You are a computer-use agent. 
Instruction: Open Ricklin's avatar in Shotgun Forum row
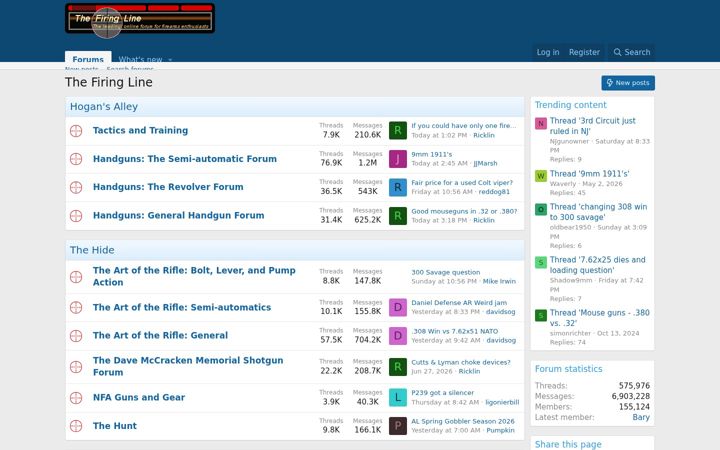coord(398,367)
